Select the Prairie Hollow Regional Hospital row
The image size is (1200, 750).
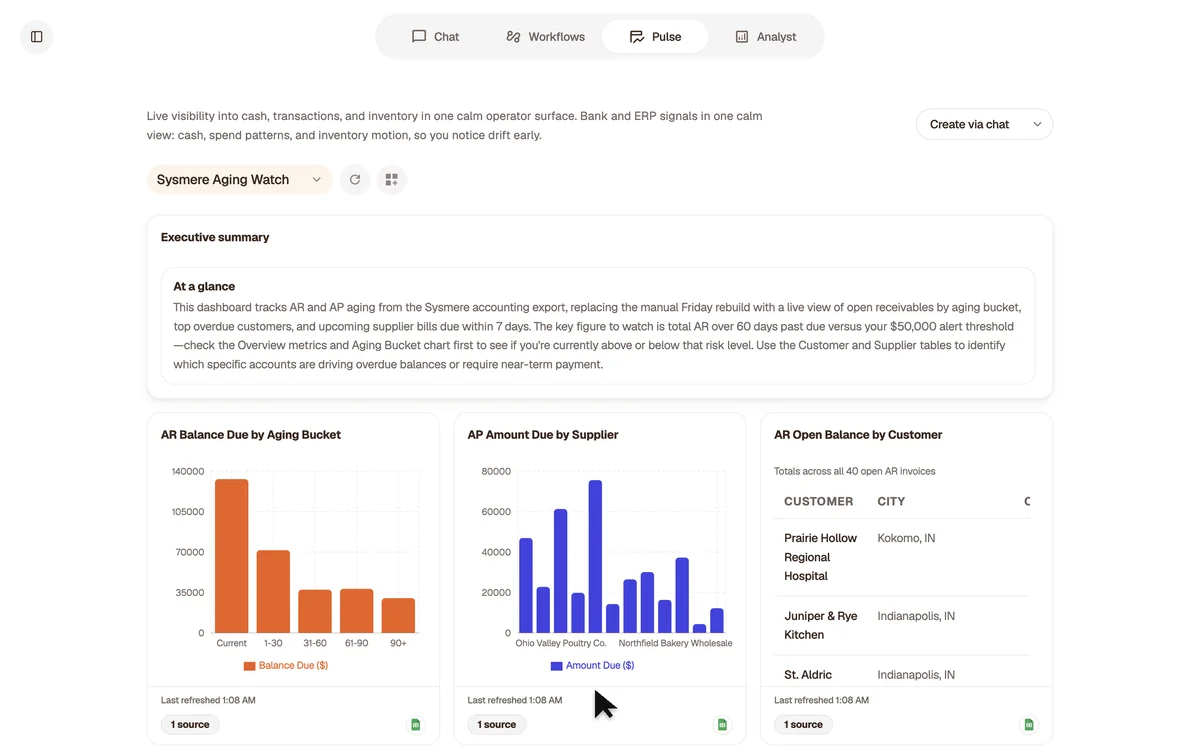coord(902,557)
